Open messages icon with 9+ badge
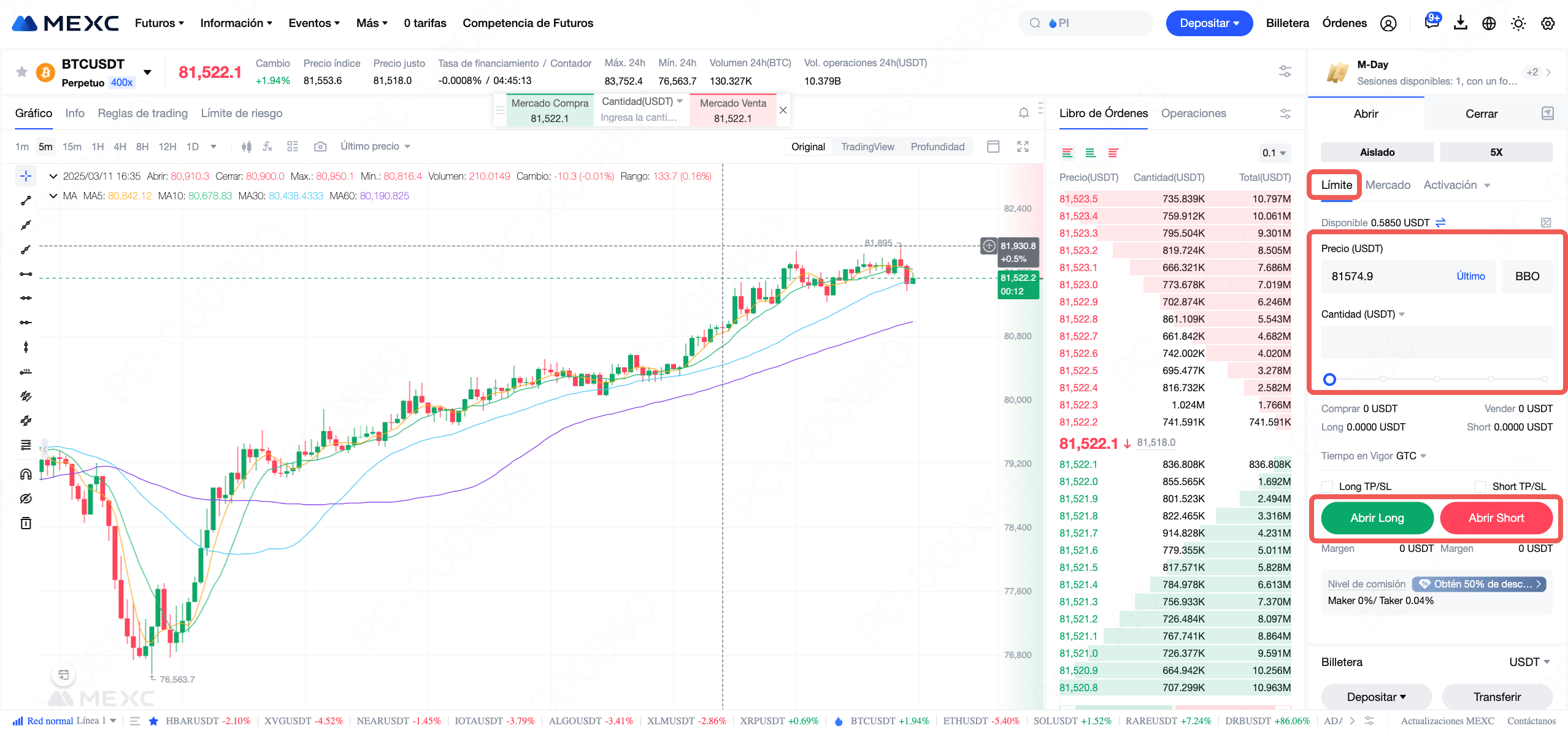 pyautogui.click(x=1432, y=22)
